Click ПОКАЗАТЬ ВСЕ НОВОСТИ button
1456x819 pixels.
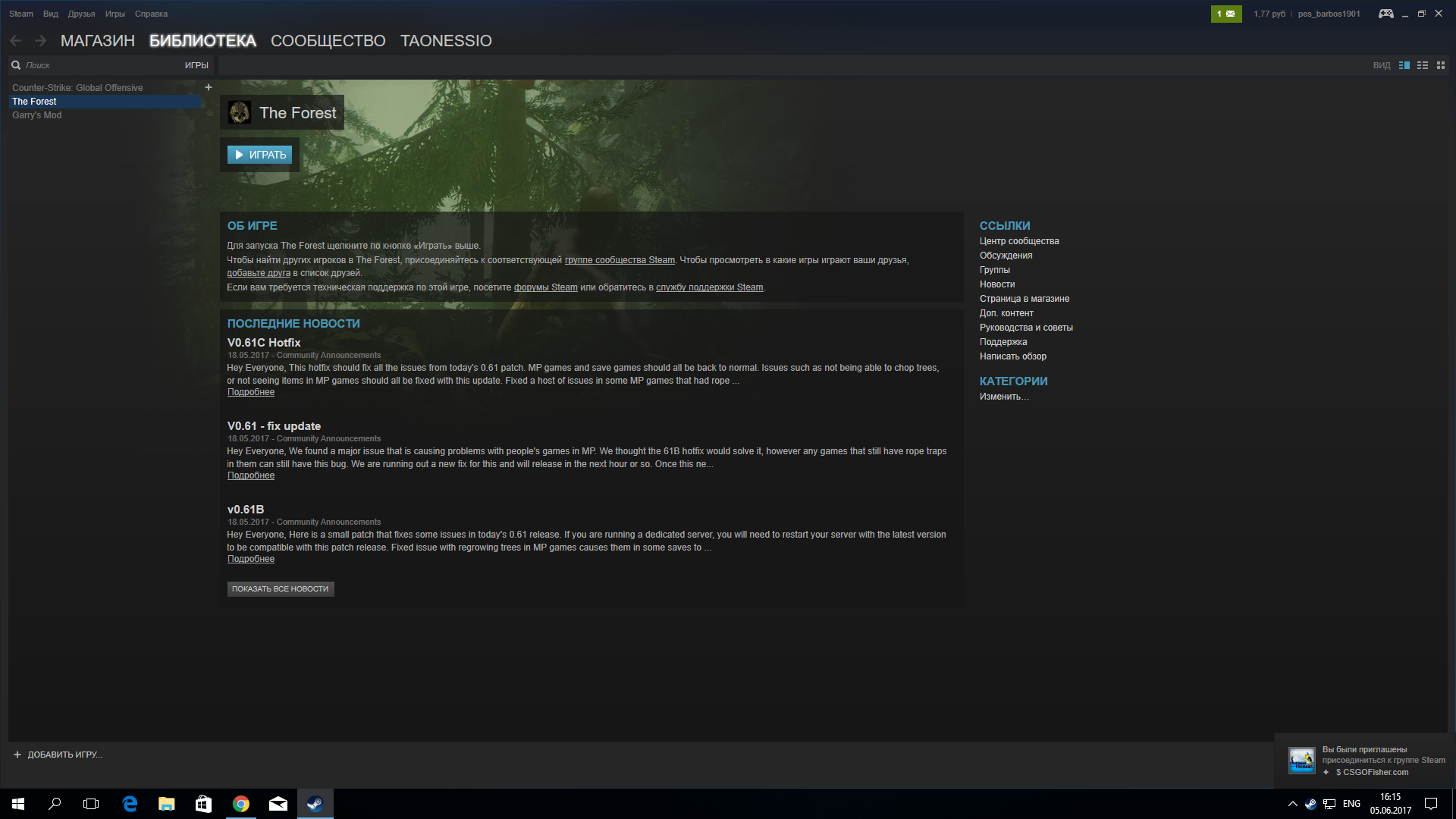pos(281,589)
